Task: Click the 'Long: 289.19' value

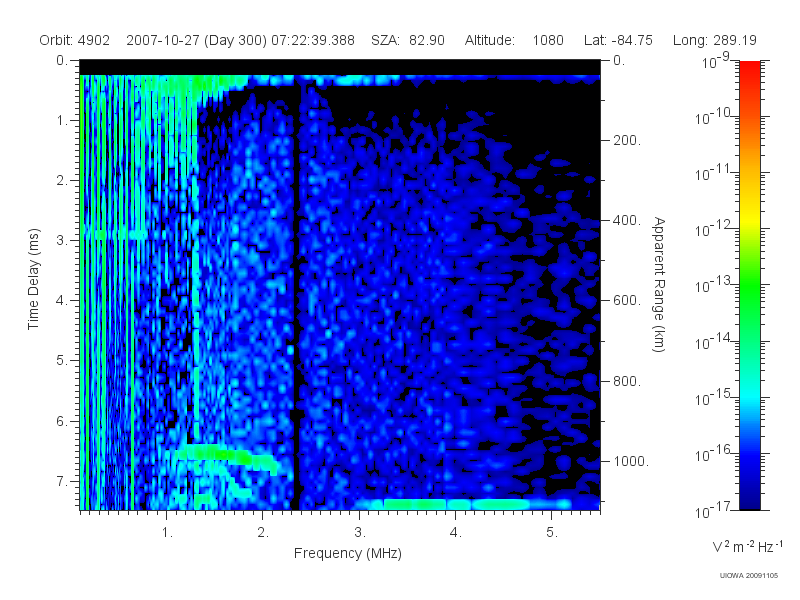Action: point(714,40)
